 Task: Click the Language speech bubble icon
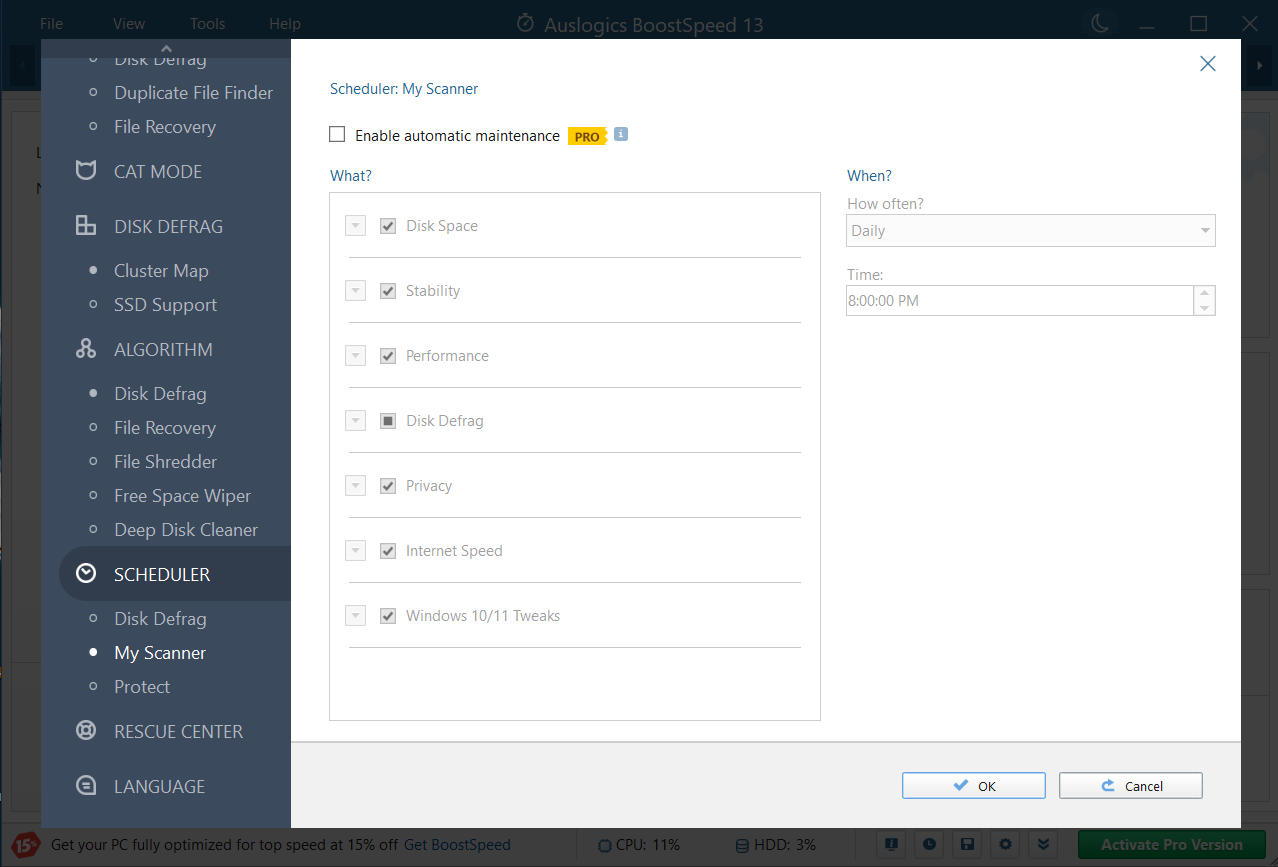pos(86,786)
